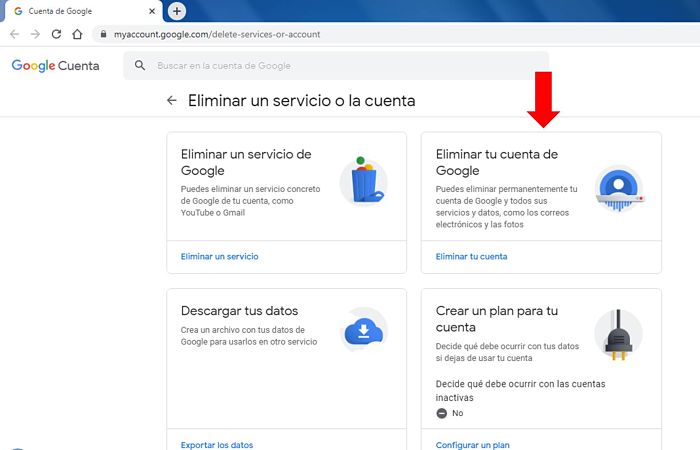
Task: Focus the Buscar en la cuenta field
Action: pyautogui.click(x=336, y=66)
